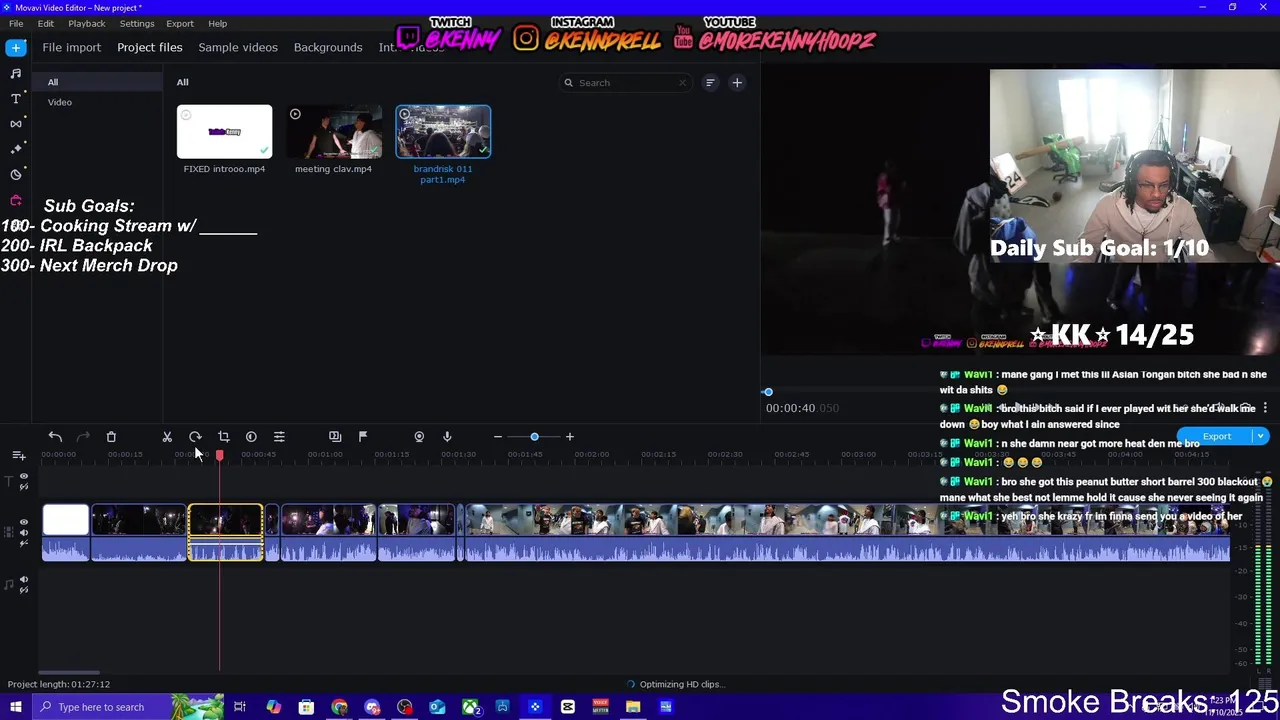
Task: Open the Export menu in menu bar
Action: coord(180,23)
